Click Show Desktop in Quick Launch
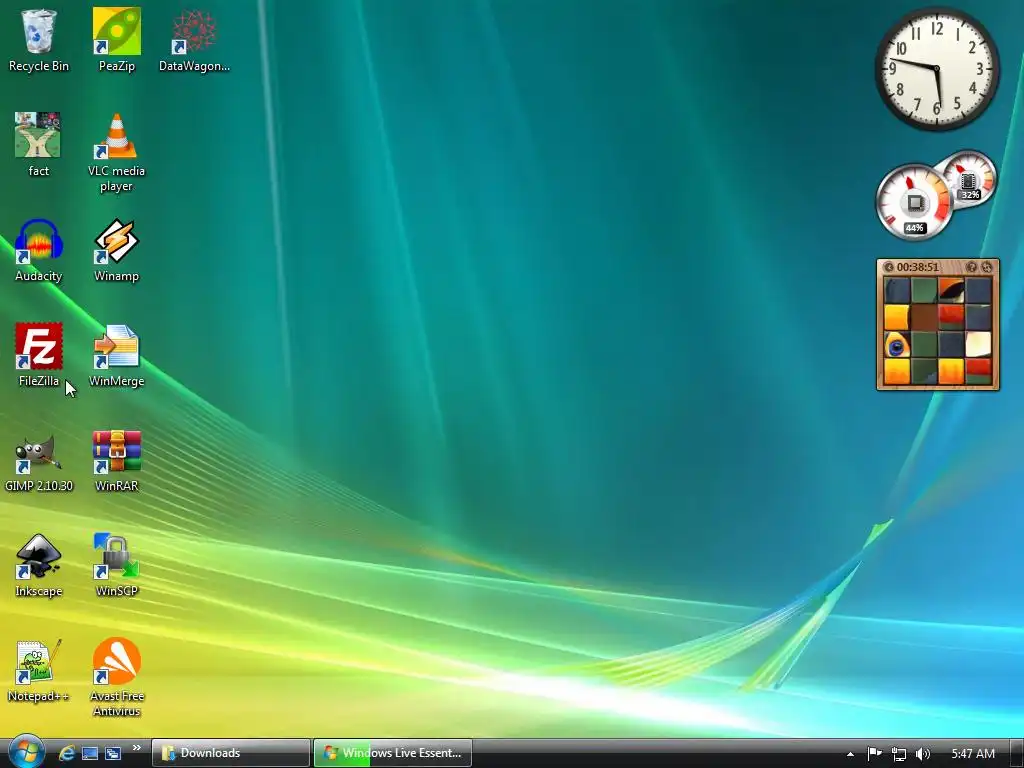Screen dimensions: 1024x768 [x=90, y=753]
